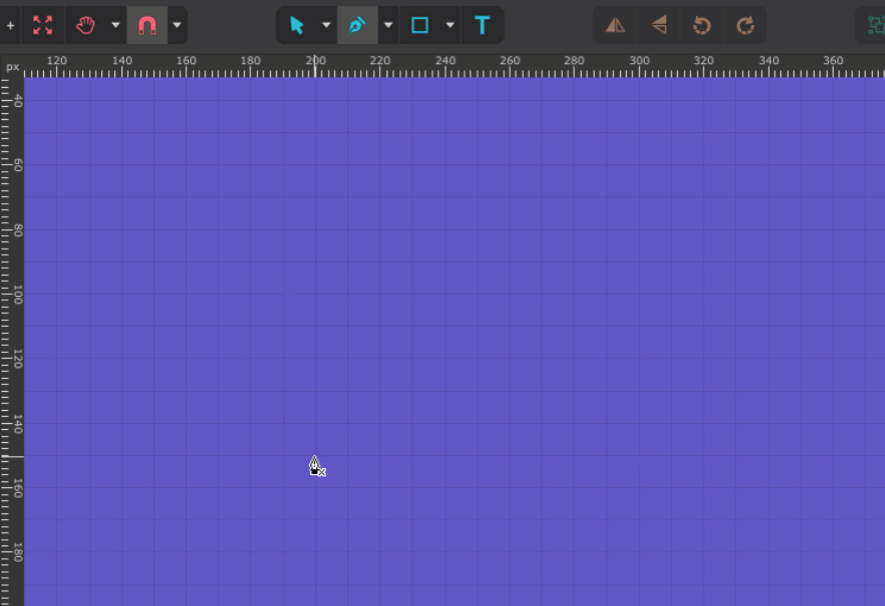Select the Text tool

coord(482,25)
